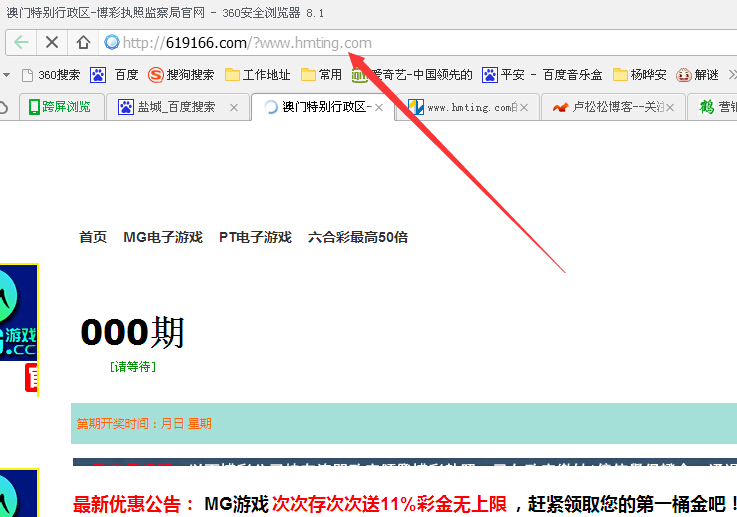Open the 平安 - 百度音乐盒 bookmark
This screenshot has width=737, height=517.
click(541, 75)
